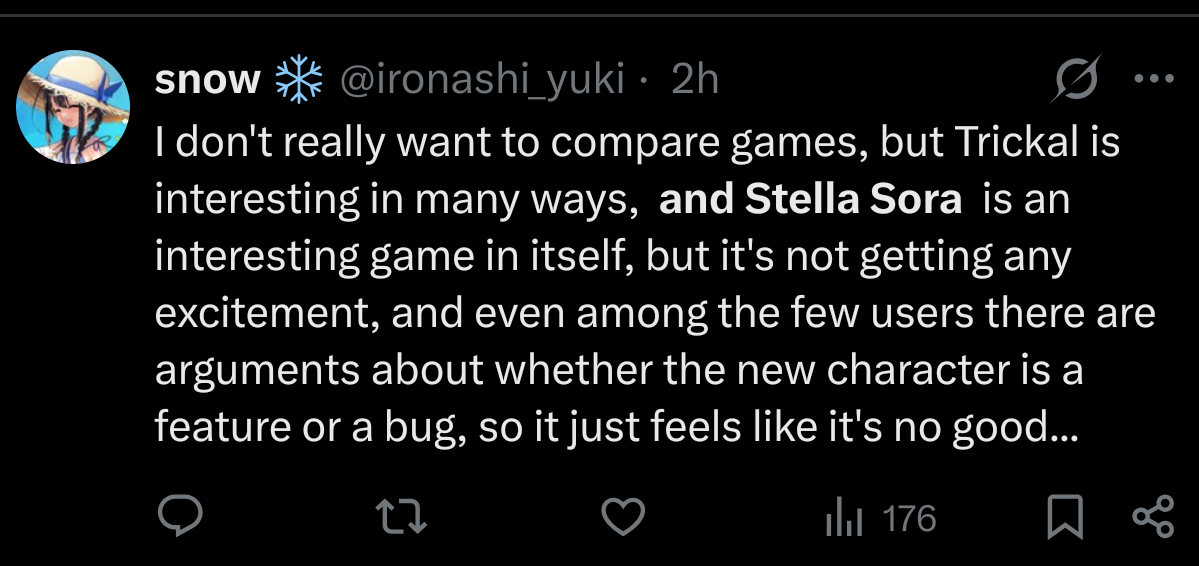Repost this tweet with the retweet arrows
This screenshot has height=566, width=1199.
(x=403, y=516)
